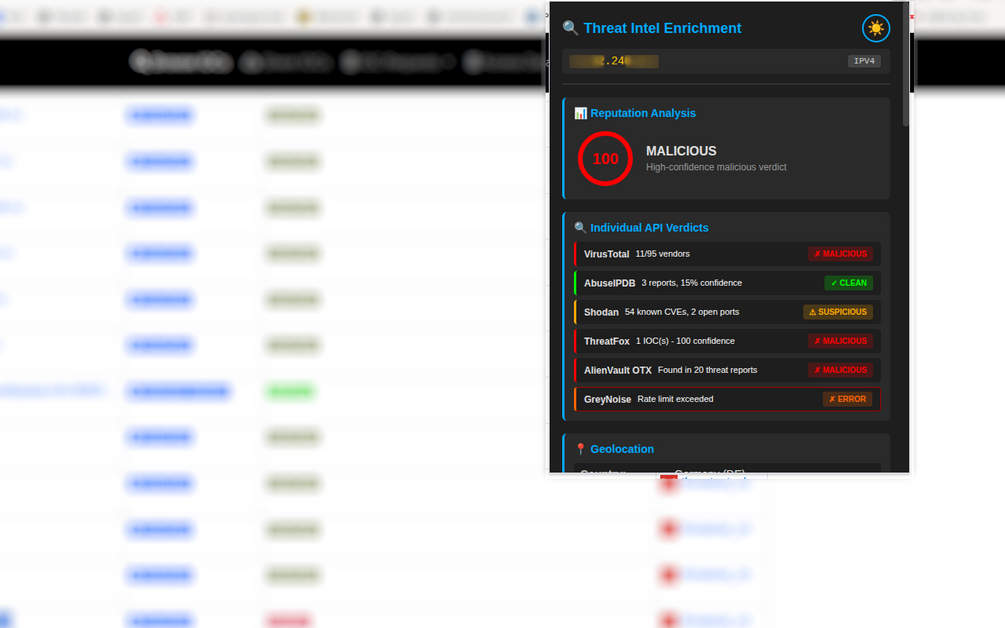Select the blurred IP address field

click(x=614, y=61)
